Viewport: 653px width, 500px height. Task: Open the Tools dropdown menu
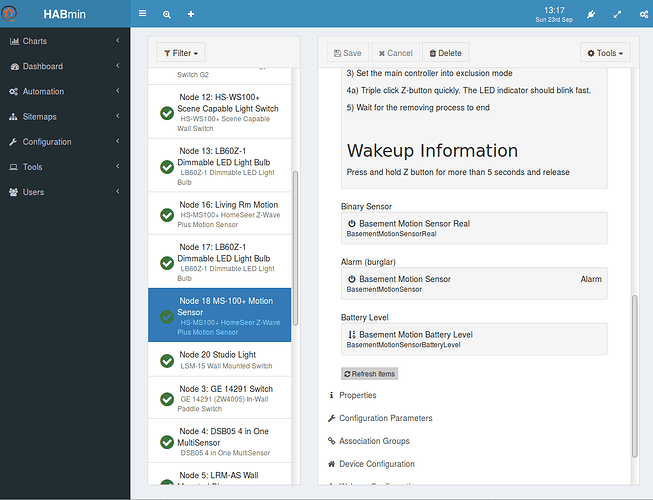(x=605, y=53)
